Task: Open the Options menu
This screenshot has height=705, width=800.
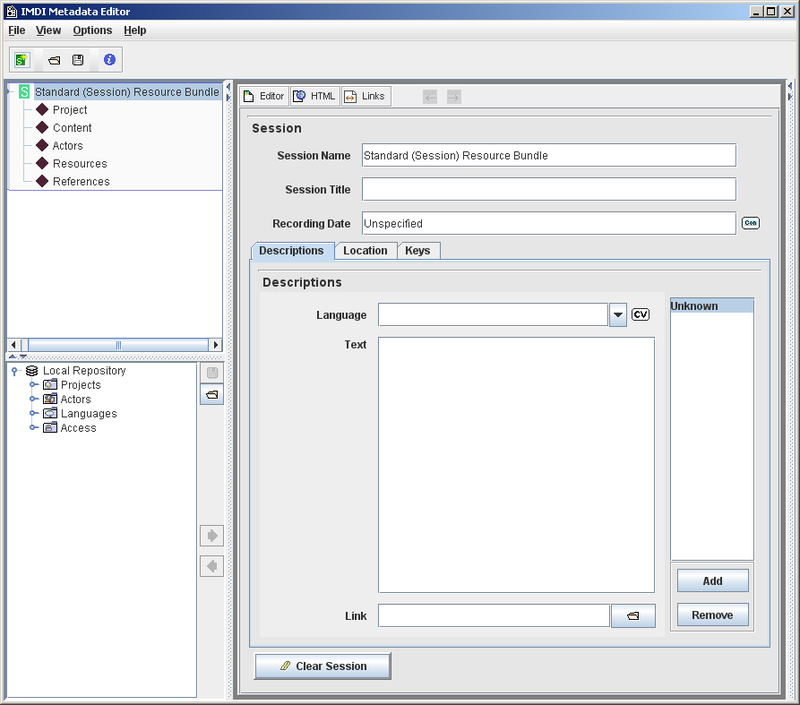Action: [x=92, y=30]
